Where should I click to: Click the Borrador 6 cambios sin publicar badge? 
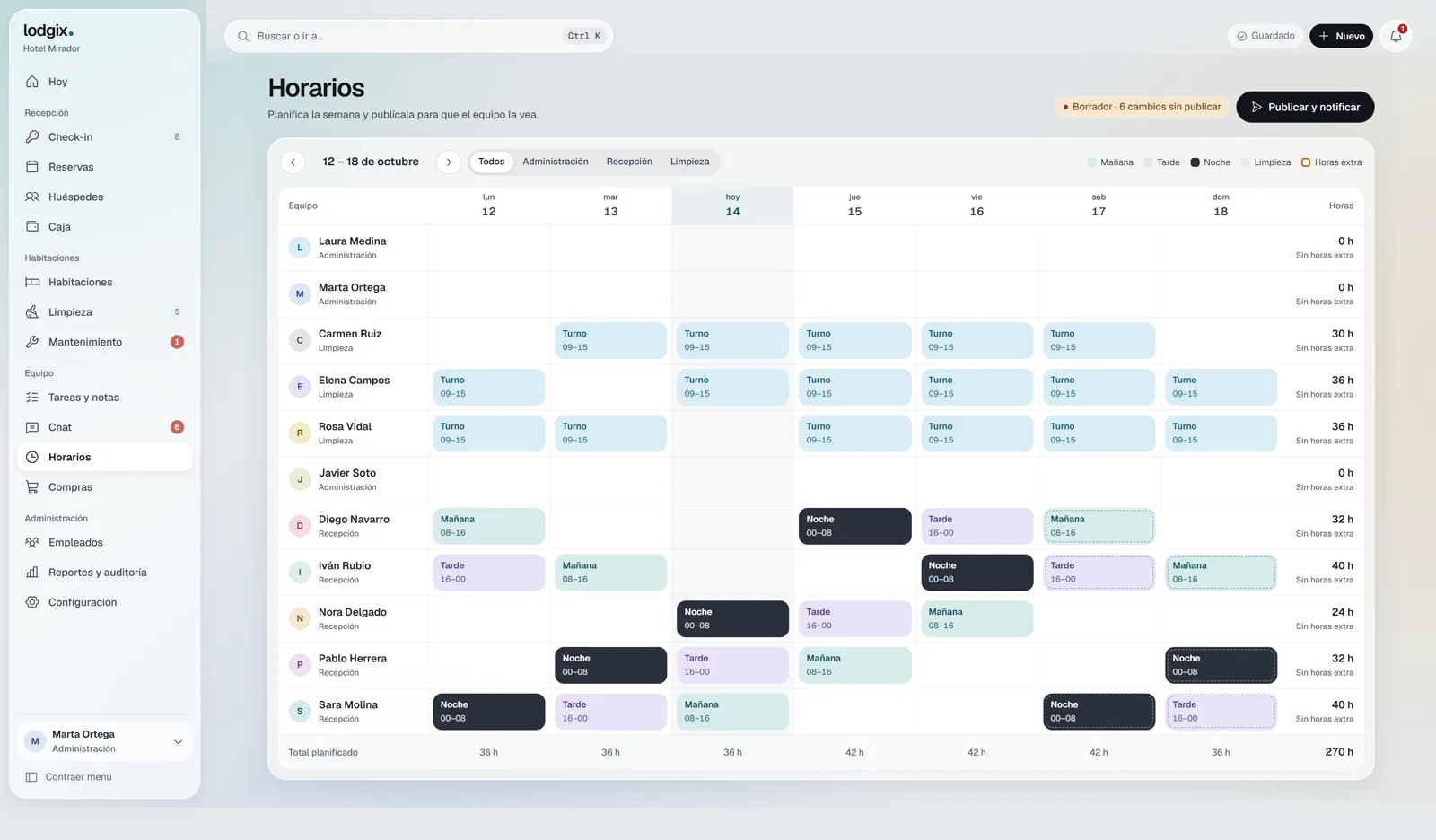tap(1142, 107)
